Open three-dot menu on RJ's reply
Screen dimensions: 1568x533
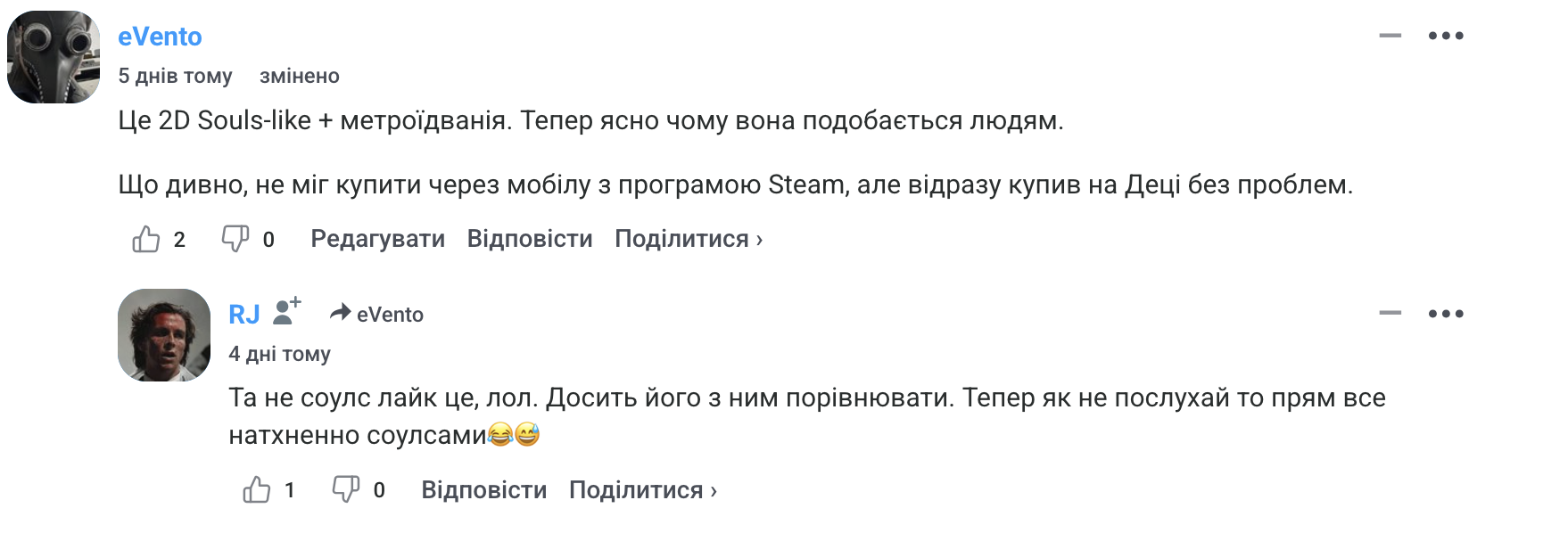click(x=1446, y=314)
